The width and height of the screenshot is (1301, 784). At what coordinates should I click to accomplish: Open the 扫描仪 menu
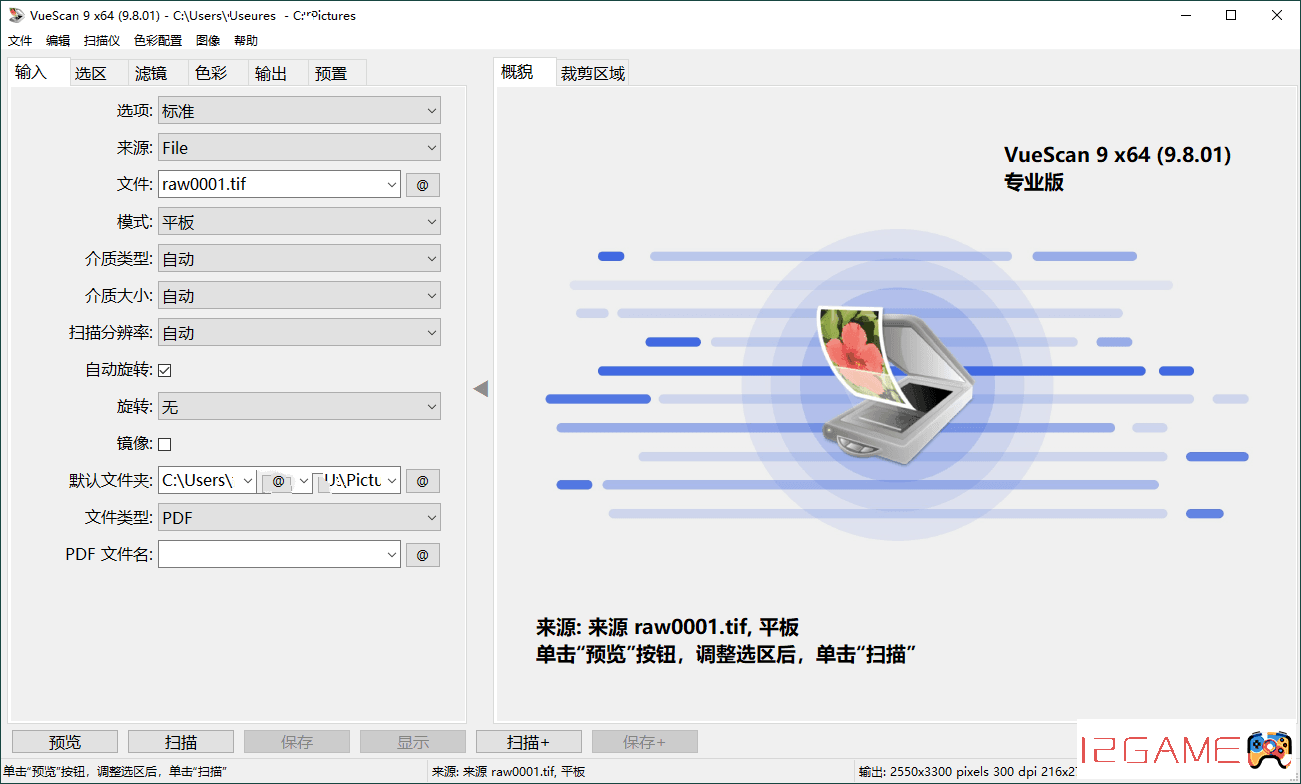pos(102,41)
